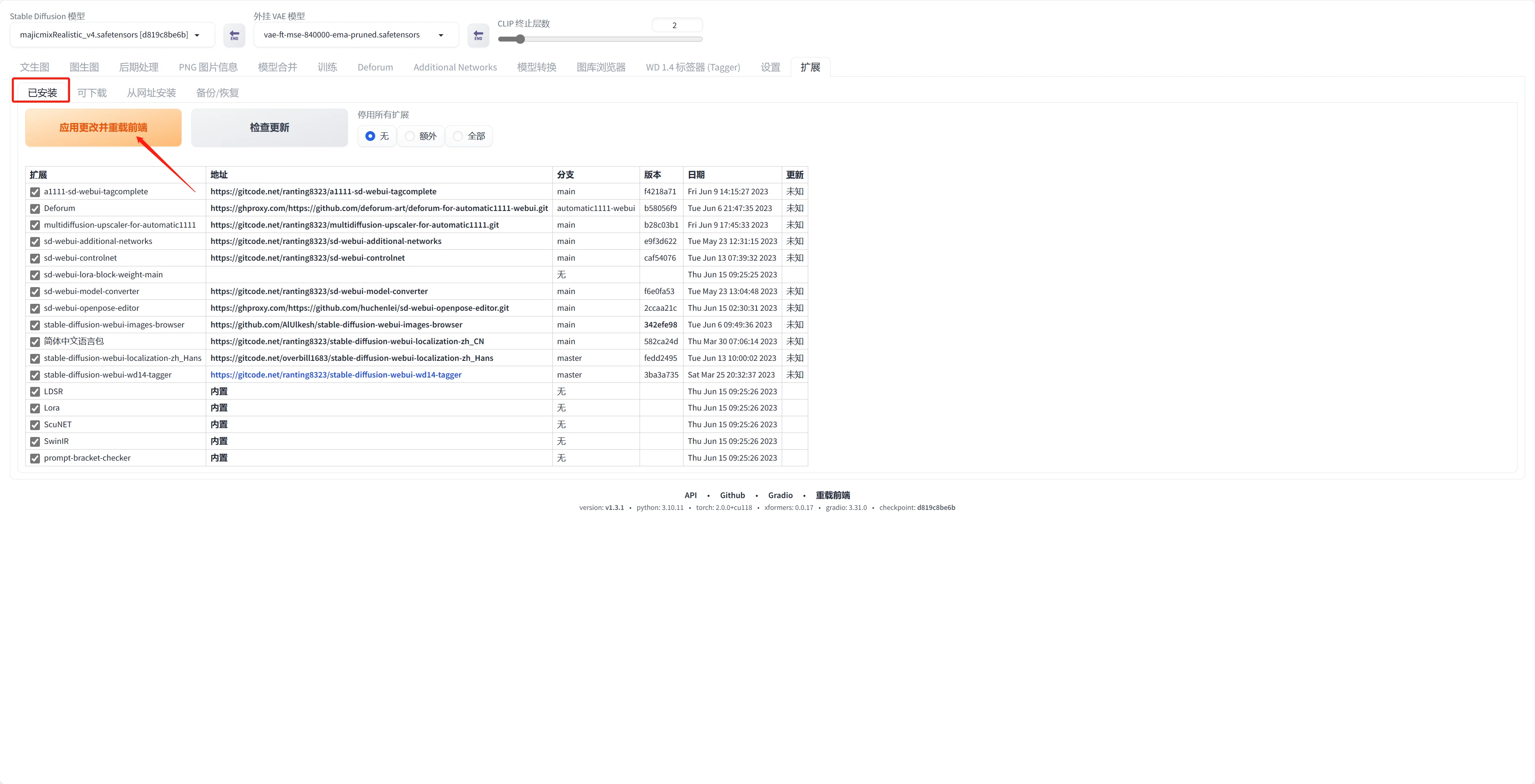Screen dimensions: 1535x784
Task: Open the 从网址安装 sub-tab
Action: [152, 92]
